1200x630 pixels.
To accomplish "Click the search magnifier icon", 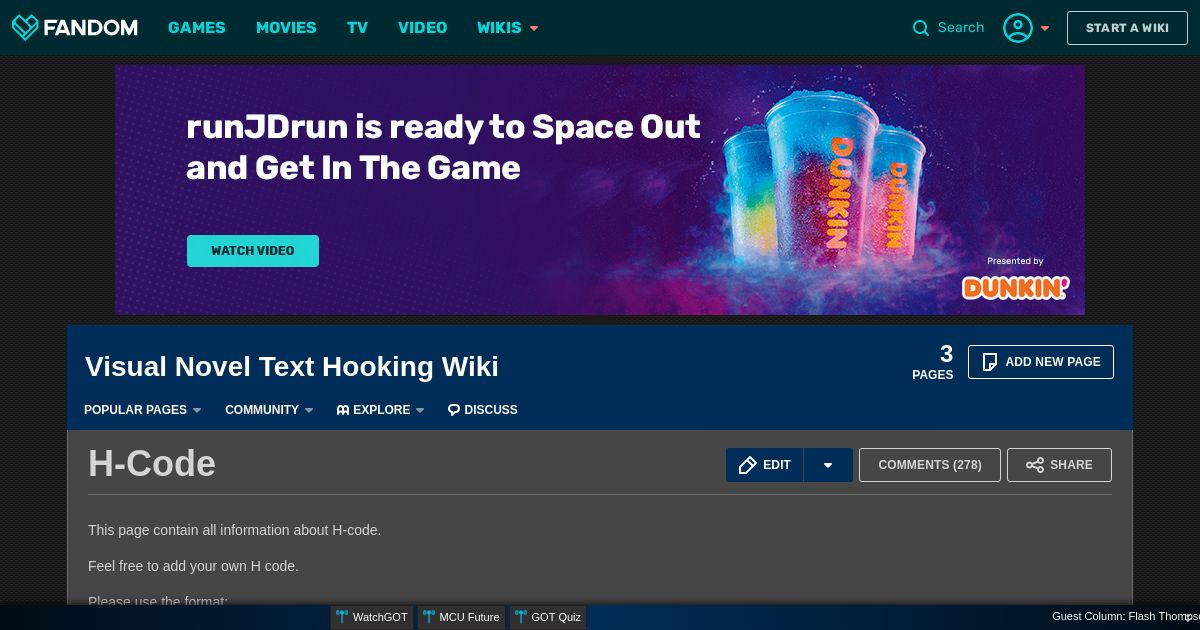I will click(921, 28).
